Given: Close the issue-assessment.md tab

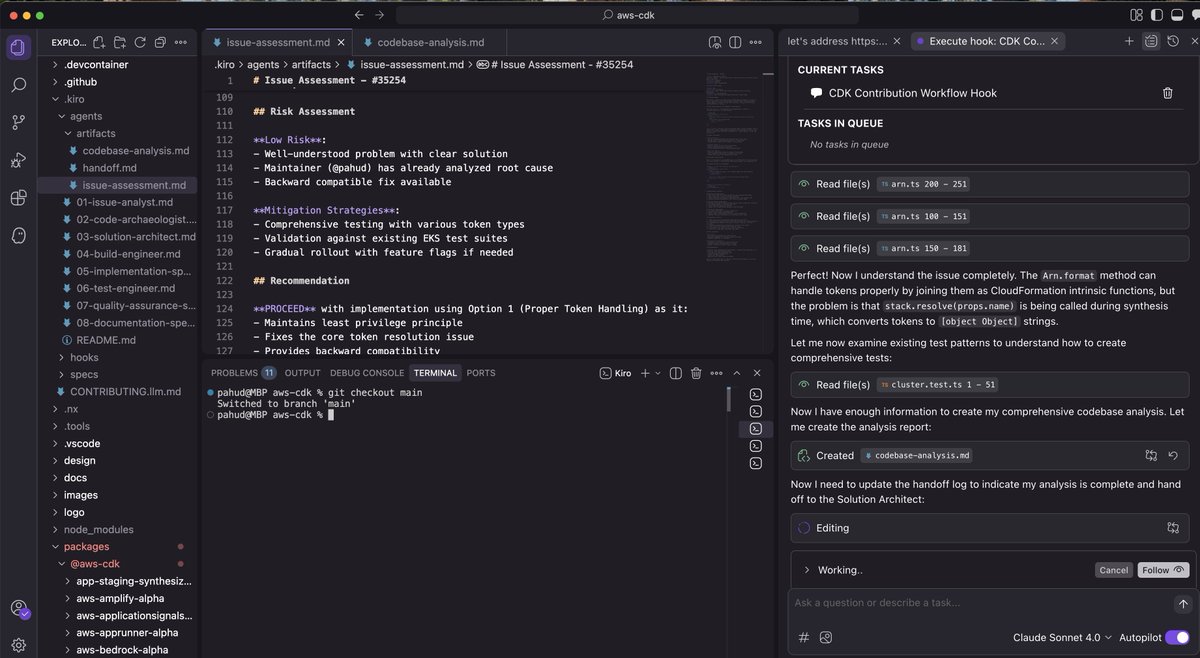Looking at the screenshot, I should (340, 42).
